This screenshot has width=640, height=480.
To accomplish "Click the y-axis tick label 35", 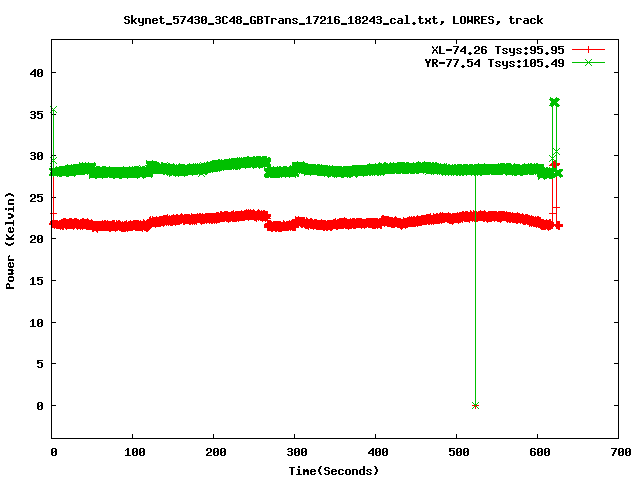I will coord(36,115).
